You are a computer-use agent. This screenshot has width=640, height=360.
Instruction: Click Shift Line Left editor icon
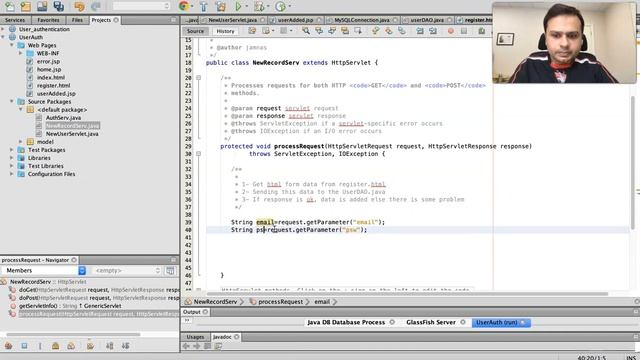point(420,31)
